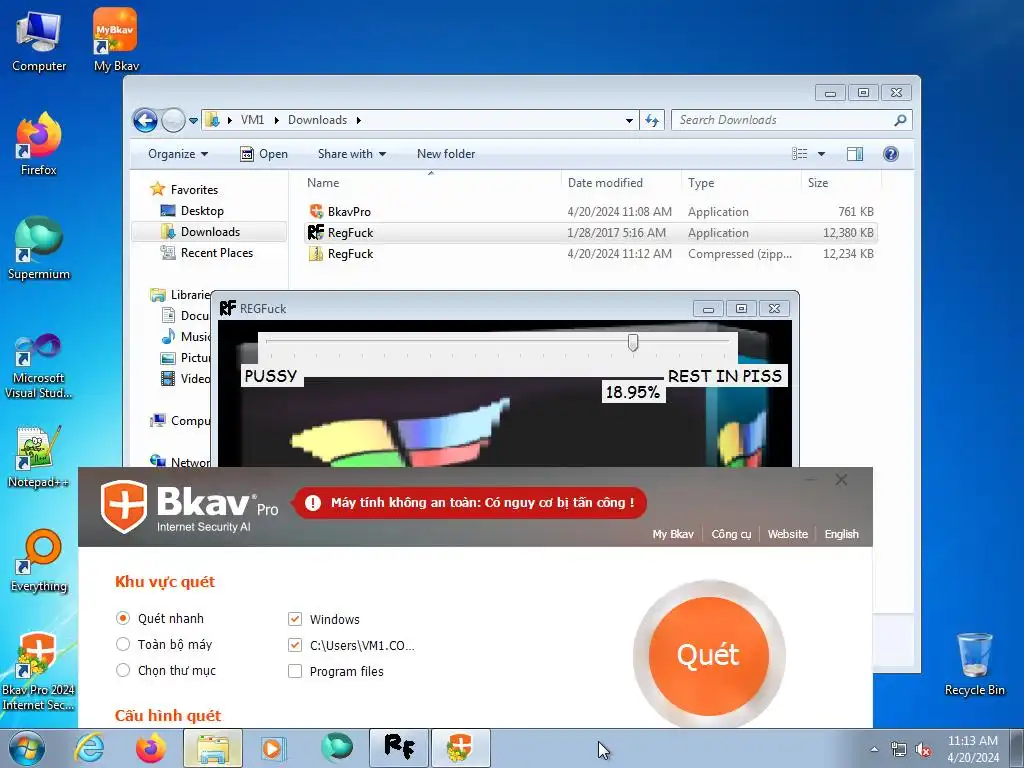Open the My Bkav desktop shortcut

tap(116, 40)
